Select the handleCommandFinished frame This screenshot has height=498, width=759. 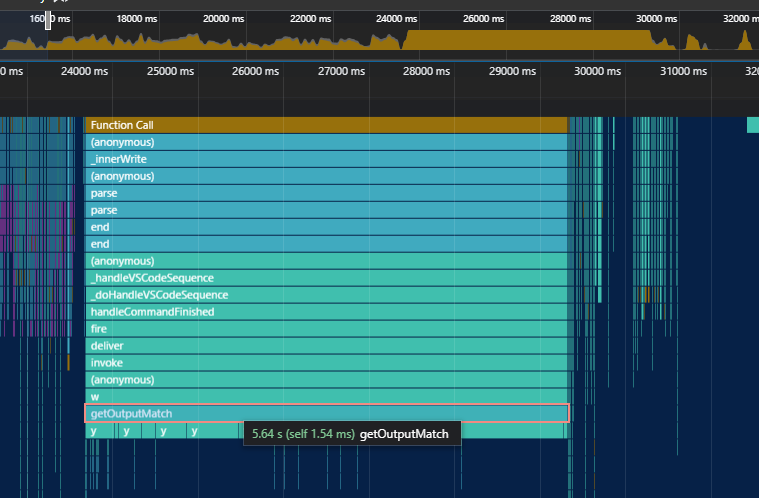point(326,312)
